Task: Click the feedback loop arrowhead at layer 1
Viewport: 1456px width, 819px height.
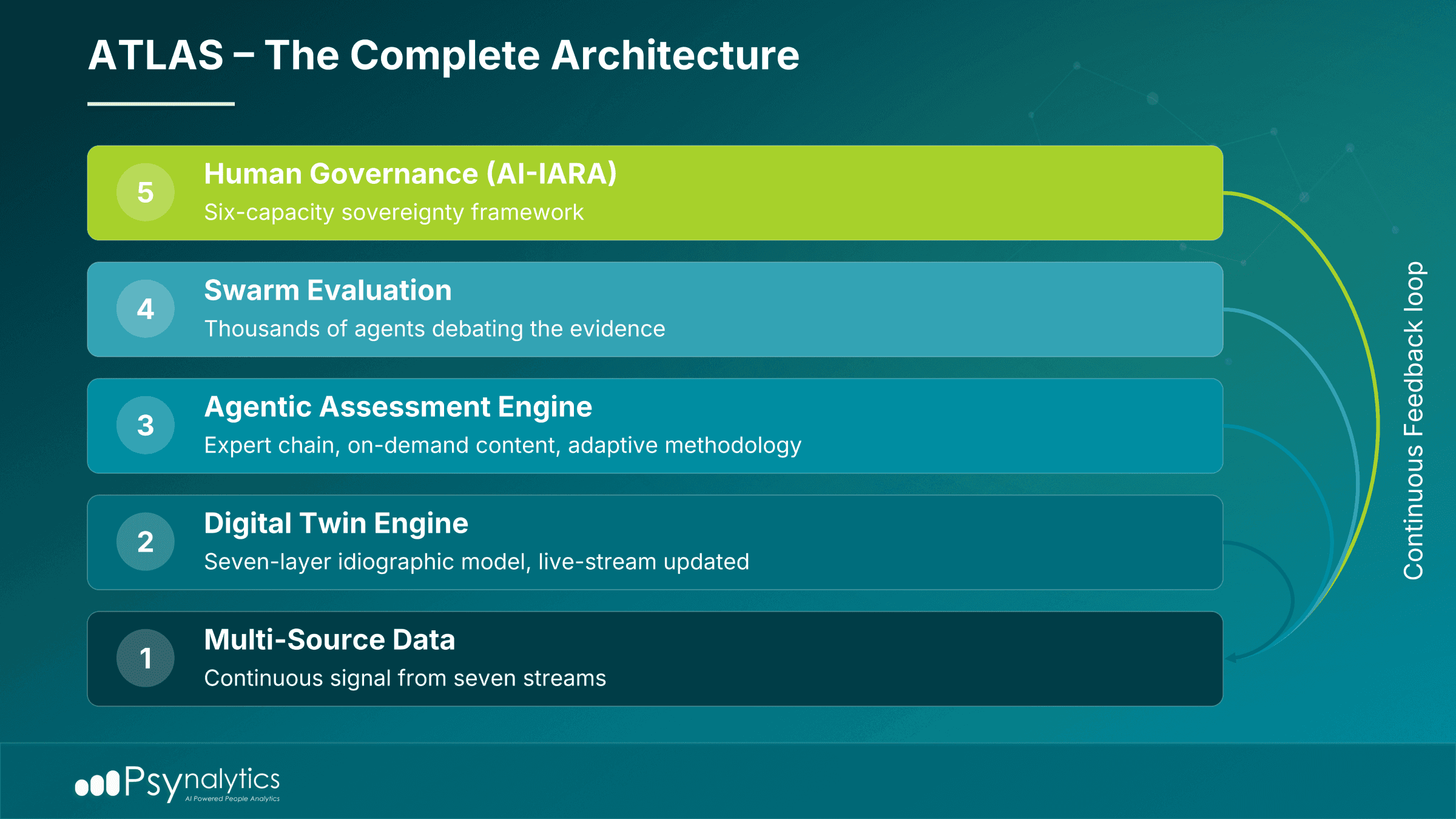Action: click(1232, 658)
